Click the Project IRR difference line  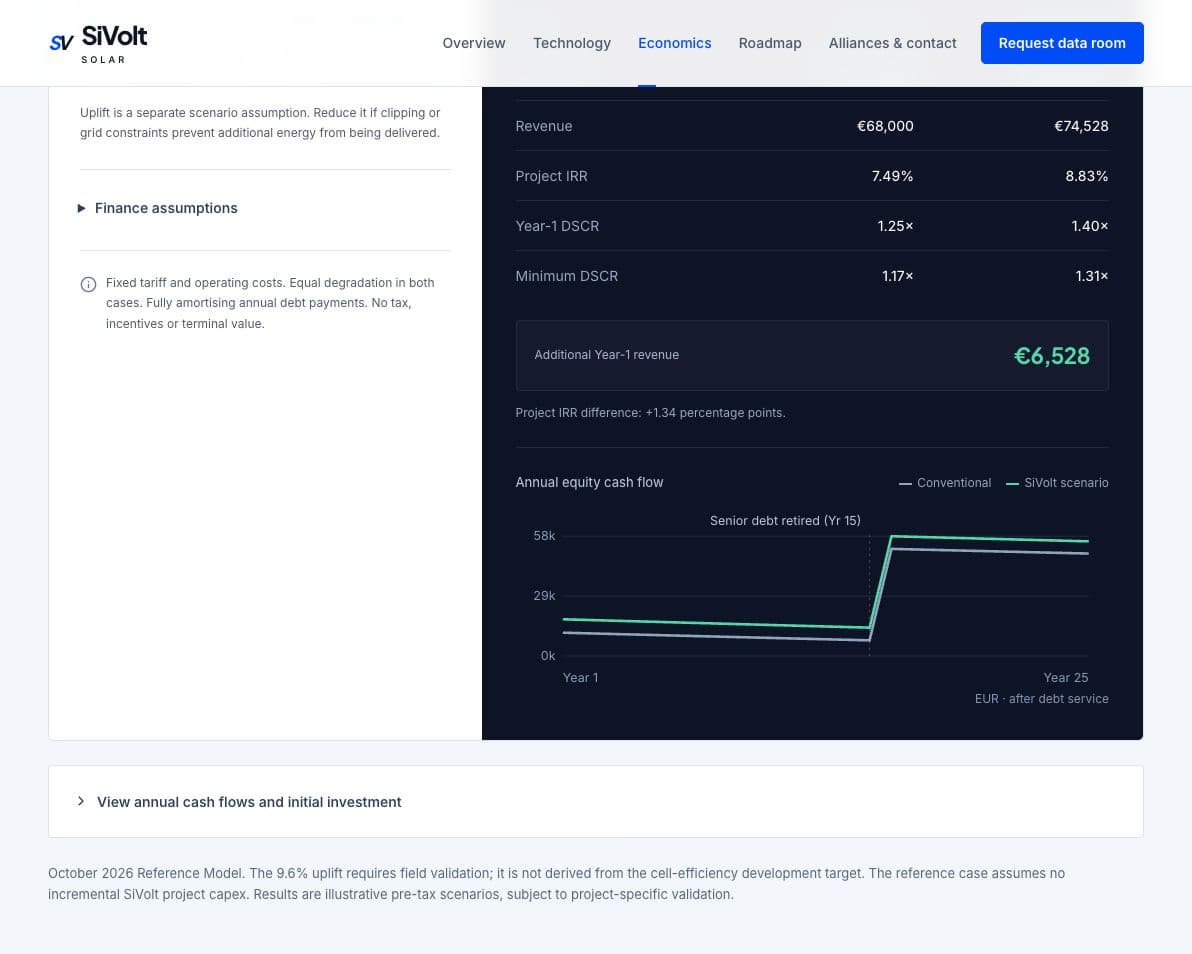[650, 413]
